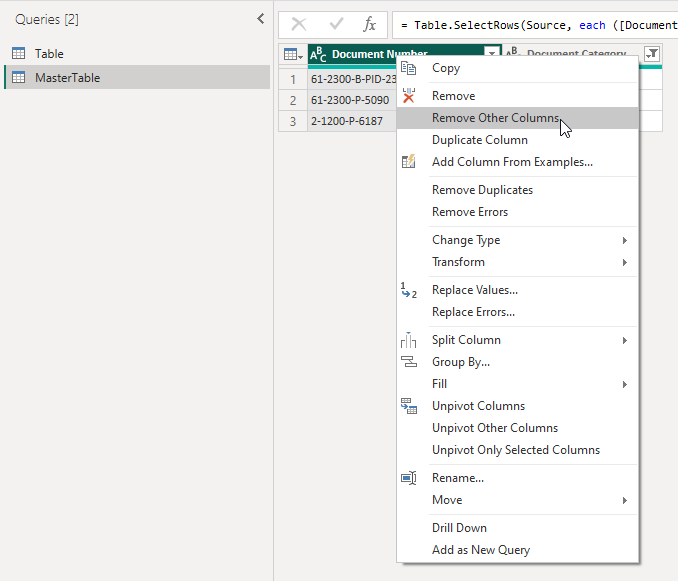Cancel formula edit with the X icon
This screenshot has width=678, height=581.
(x=299, y=24)
